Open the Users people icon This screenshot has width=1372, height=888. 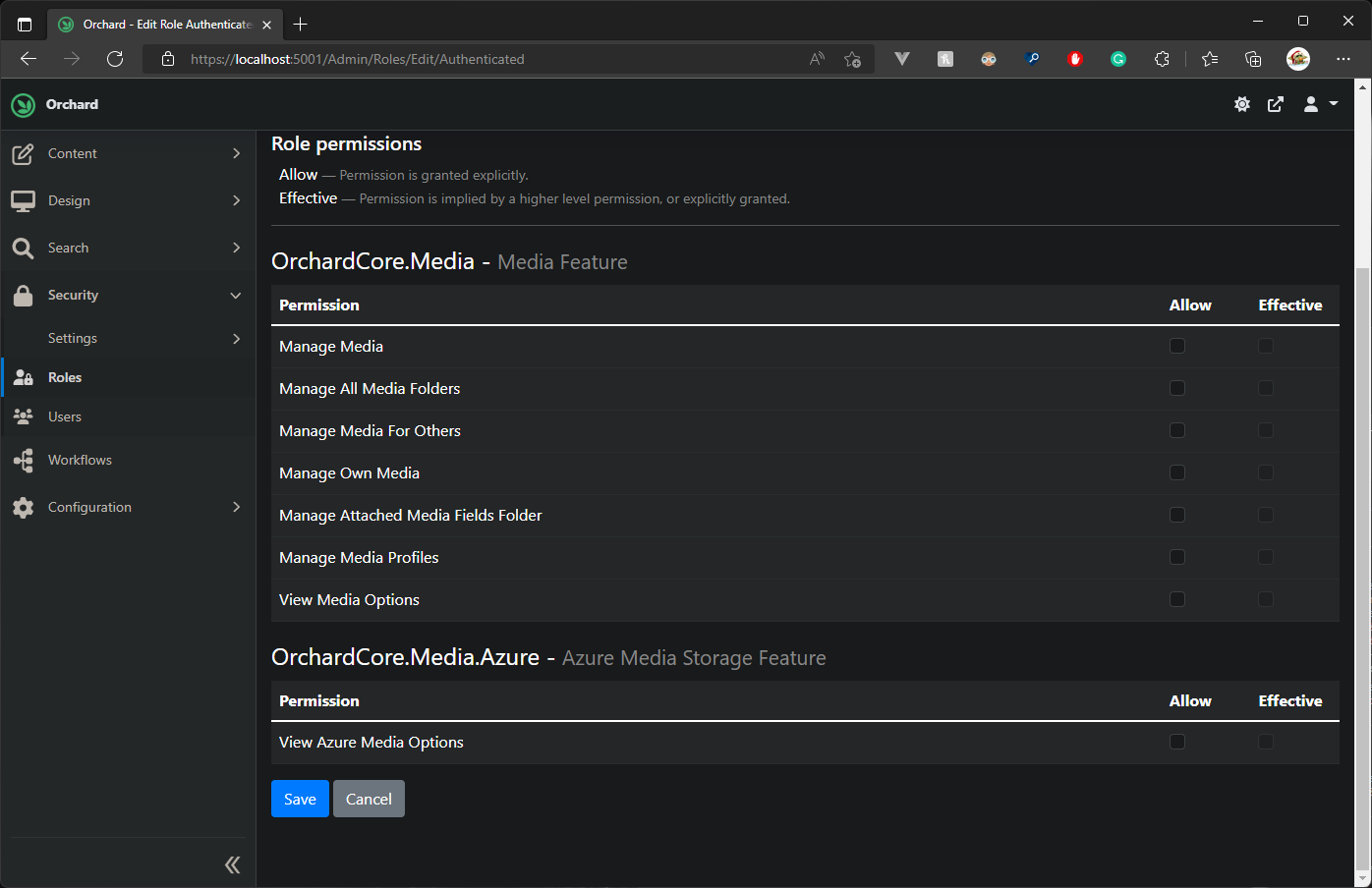pos(23,416)
